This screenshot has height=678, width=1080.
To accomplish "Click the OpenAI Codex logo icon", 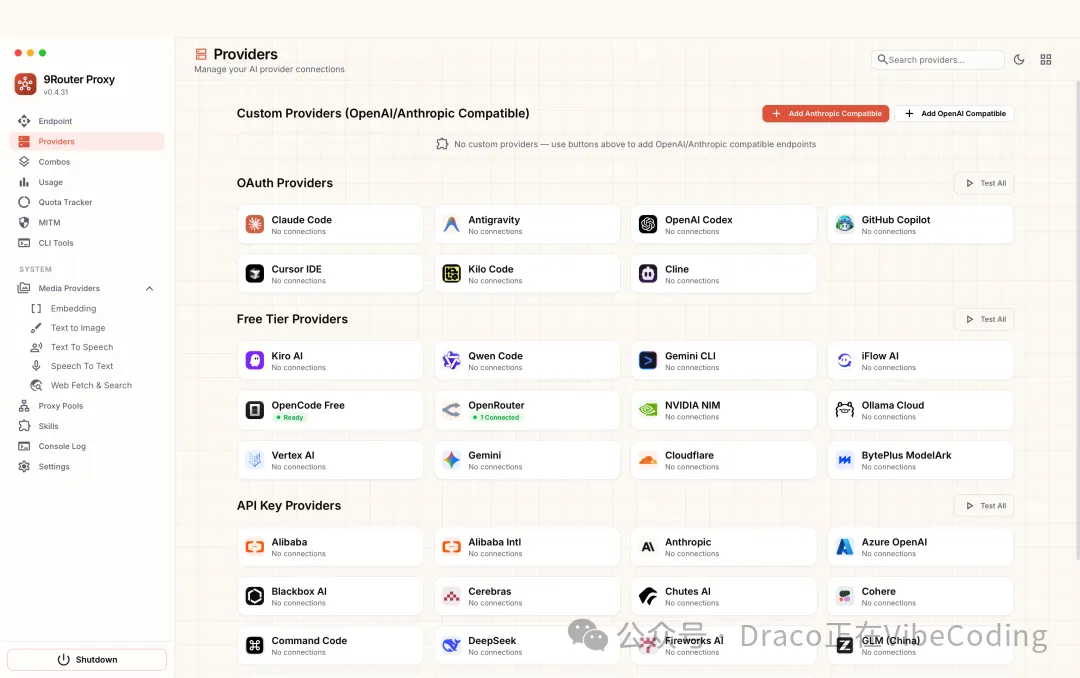I will click(648, 224).
